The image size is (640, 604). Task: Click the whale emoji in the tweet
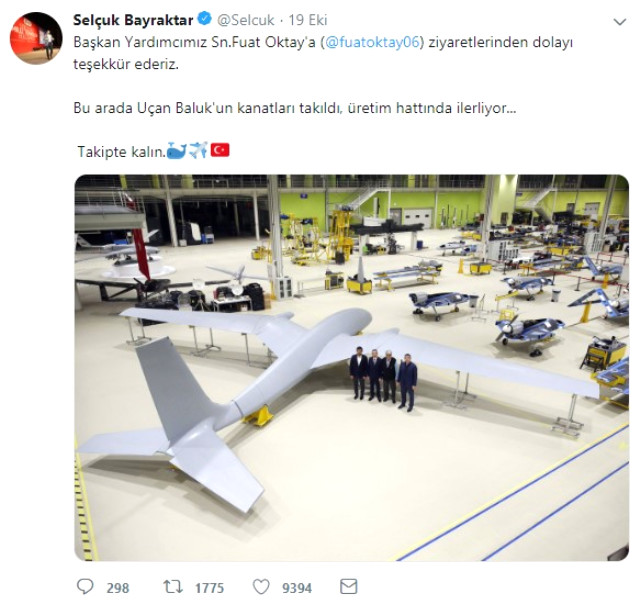click(177, 151)
